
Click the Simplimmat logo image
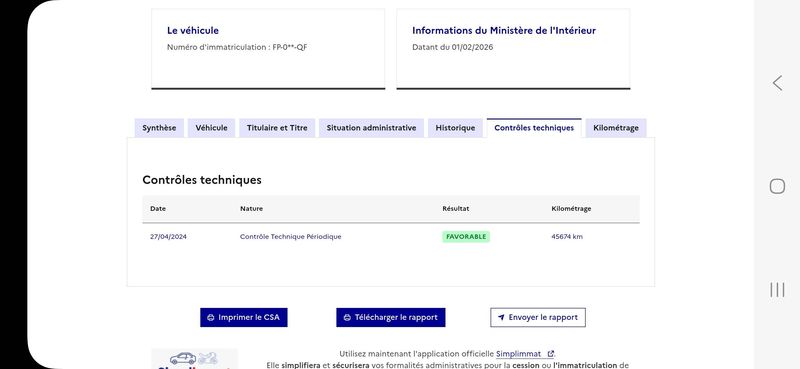click(x=194, y=359)
